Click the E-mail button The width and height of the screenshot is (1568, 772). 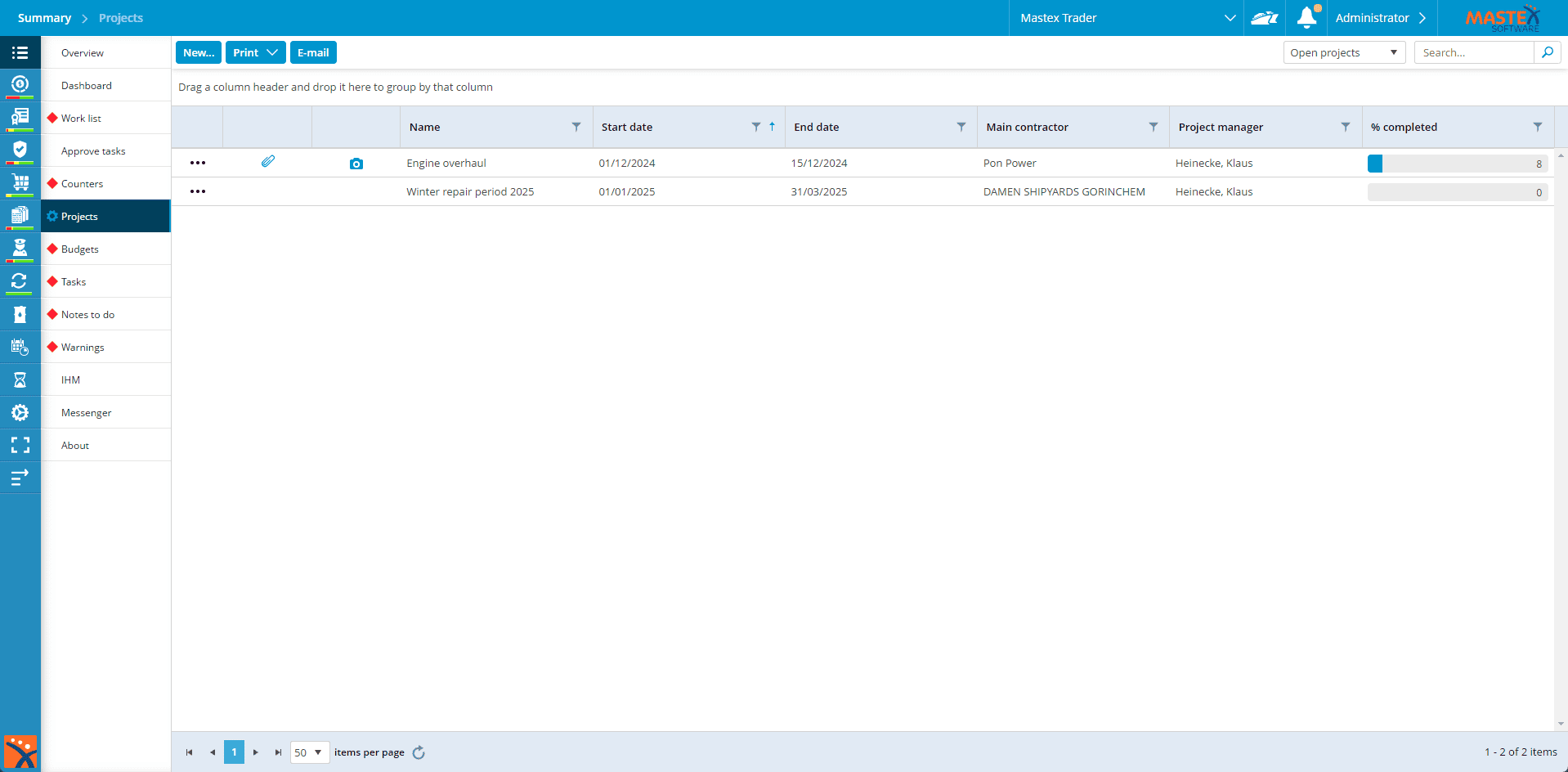[x=313, y=52]
